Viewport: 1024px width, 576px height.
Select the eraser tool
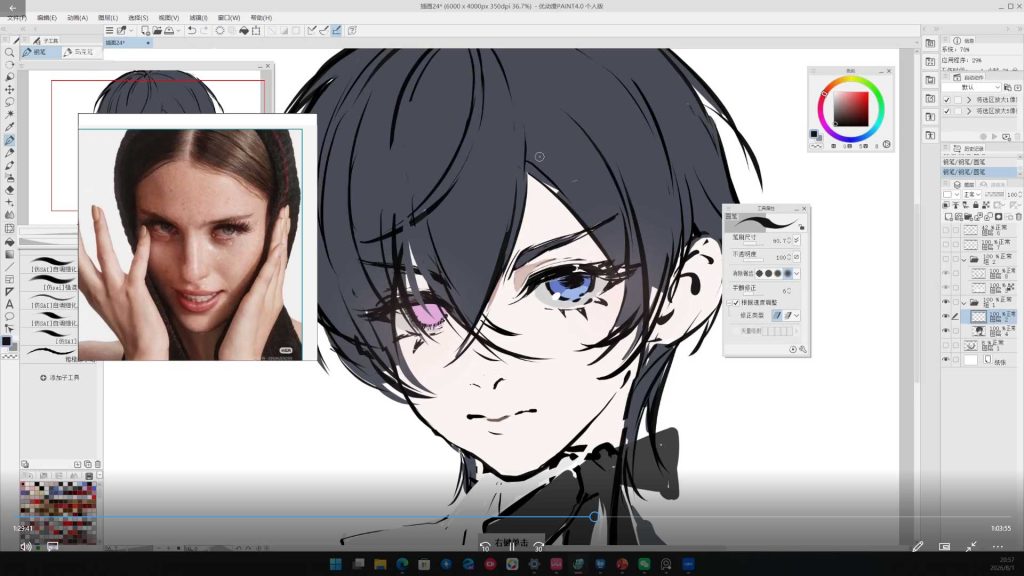[x=9, y=190]
